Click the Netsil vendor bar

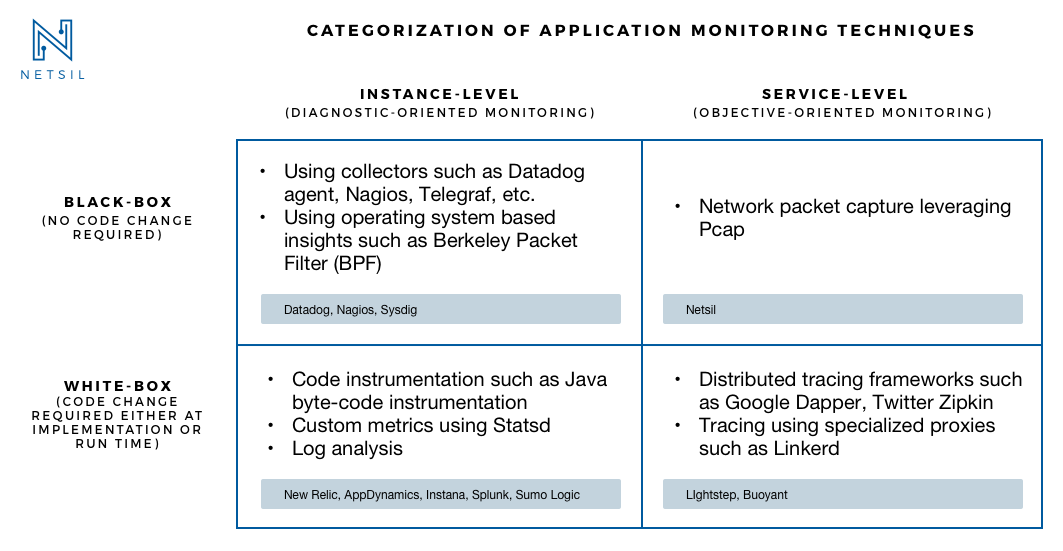(x=842, y=309)
